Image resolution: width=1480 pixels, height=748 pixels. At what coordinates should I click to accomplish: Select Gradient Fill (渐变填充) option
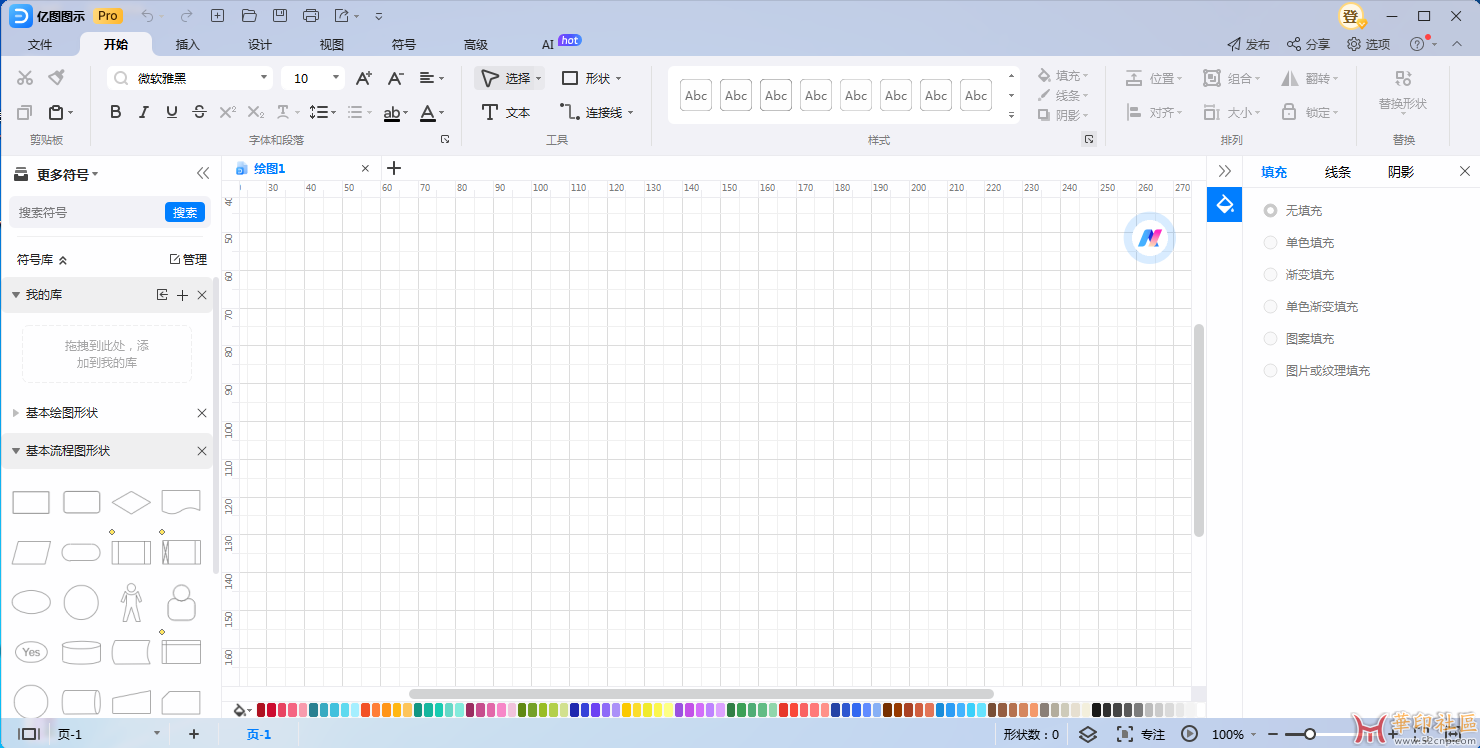pyautogui.click(x=1299, y=275)
